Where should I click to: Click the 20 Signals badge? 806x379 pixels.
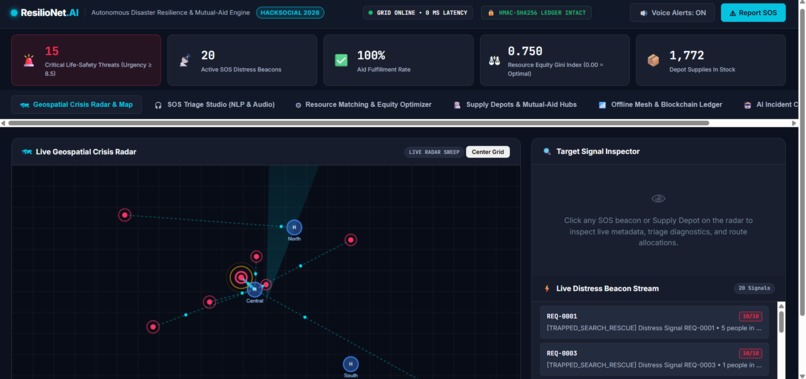coord(754,288)
